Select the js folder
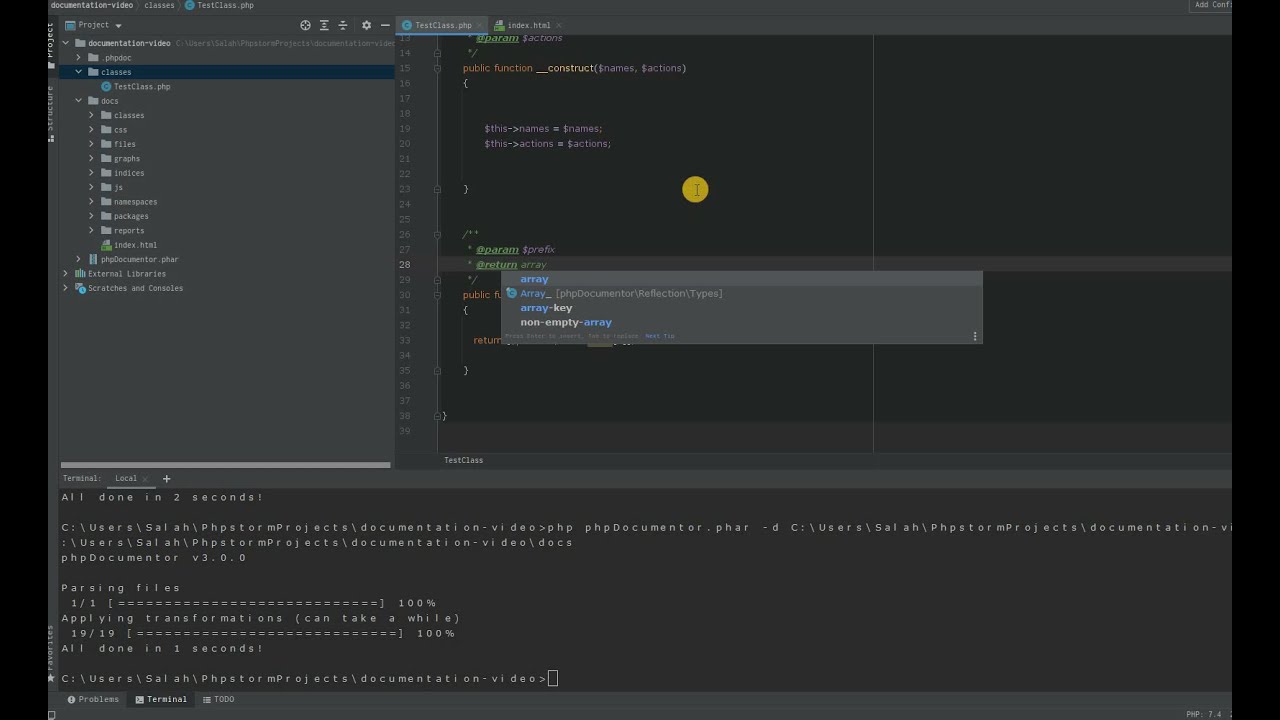Image resolution: width=1280 pixels, height=720 pixels. [x=118, y=187]
